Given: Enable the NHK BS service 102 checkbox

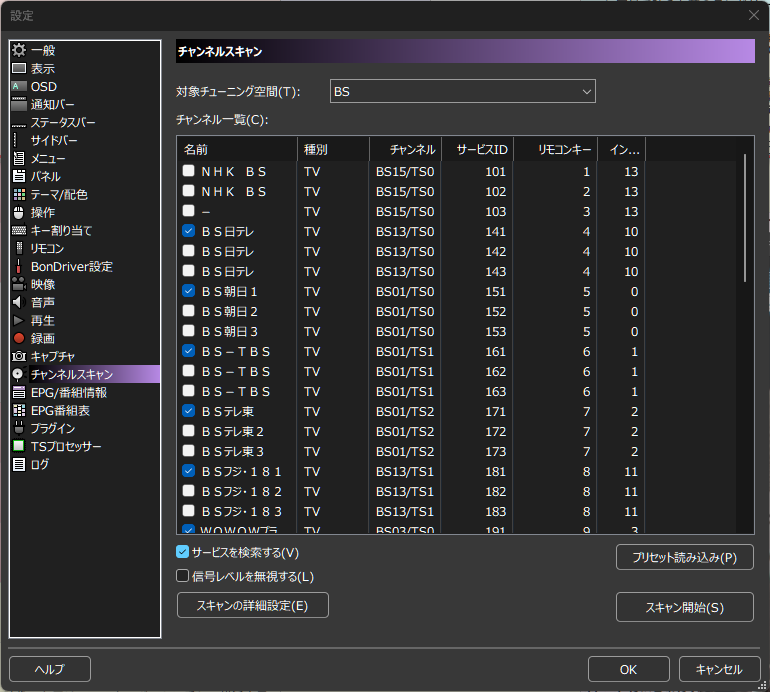Looking at the screenshot, I should 189,191.
